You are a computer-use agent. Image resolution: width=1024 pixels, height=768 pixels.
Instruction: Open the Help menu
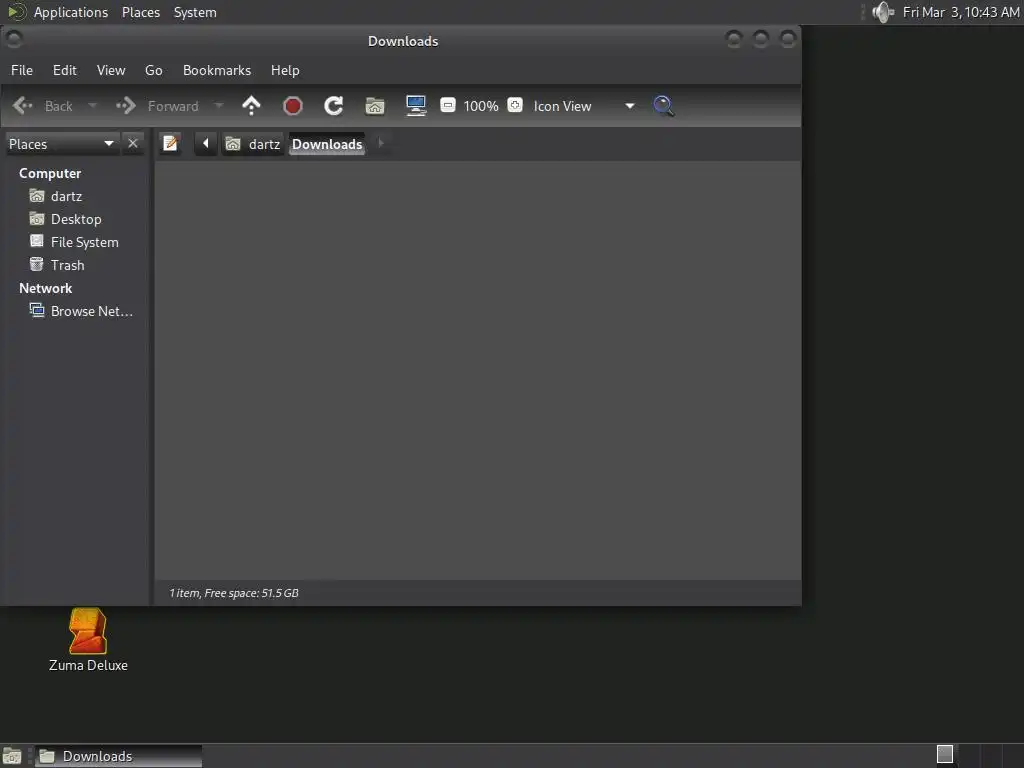285,70
